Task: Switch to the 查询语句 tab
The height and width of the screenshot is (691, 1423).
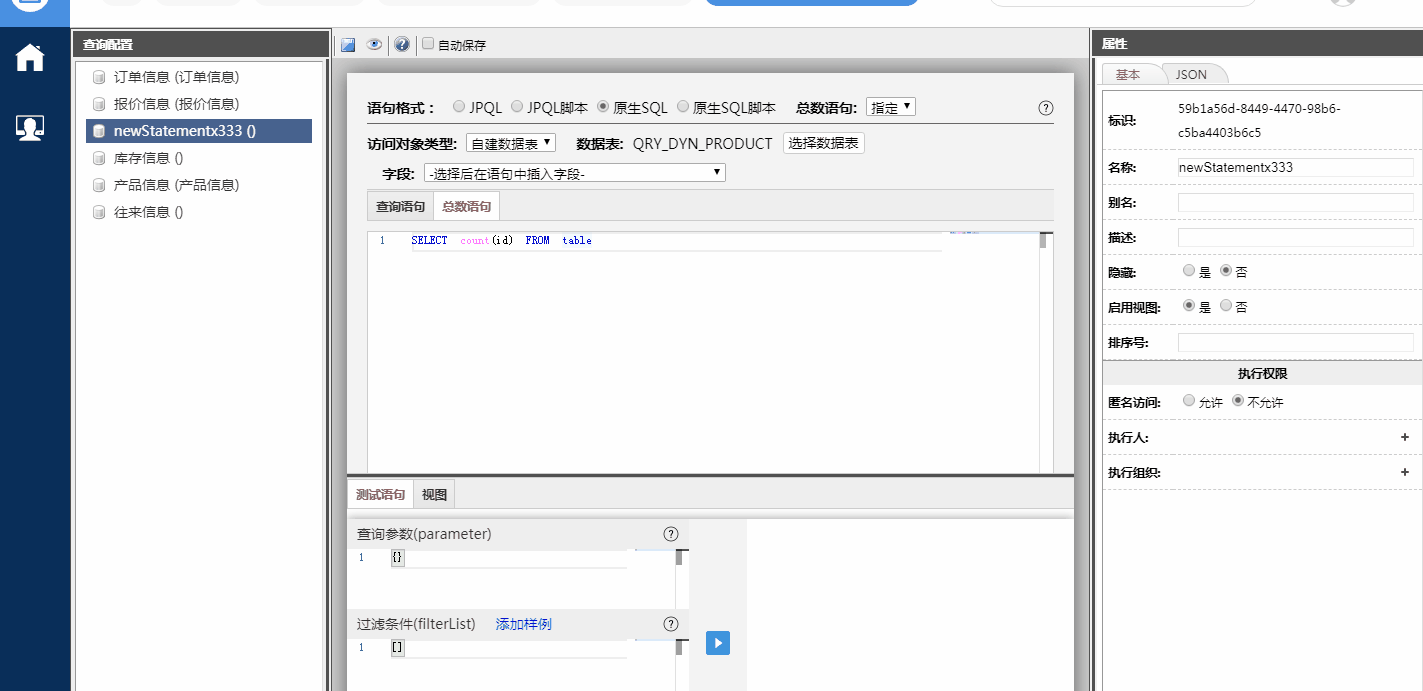Action: pyautogui.click(x=400, y=207)
